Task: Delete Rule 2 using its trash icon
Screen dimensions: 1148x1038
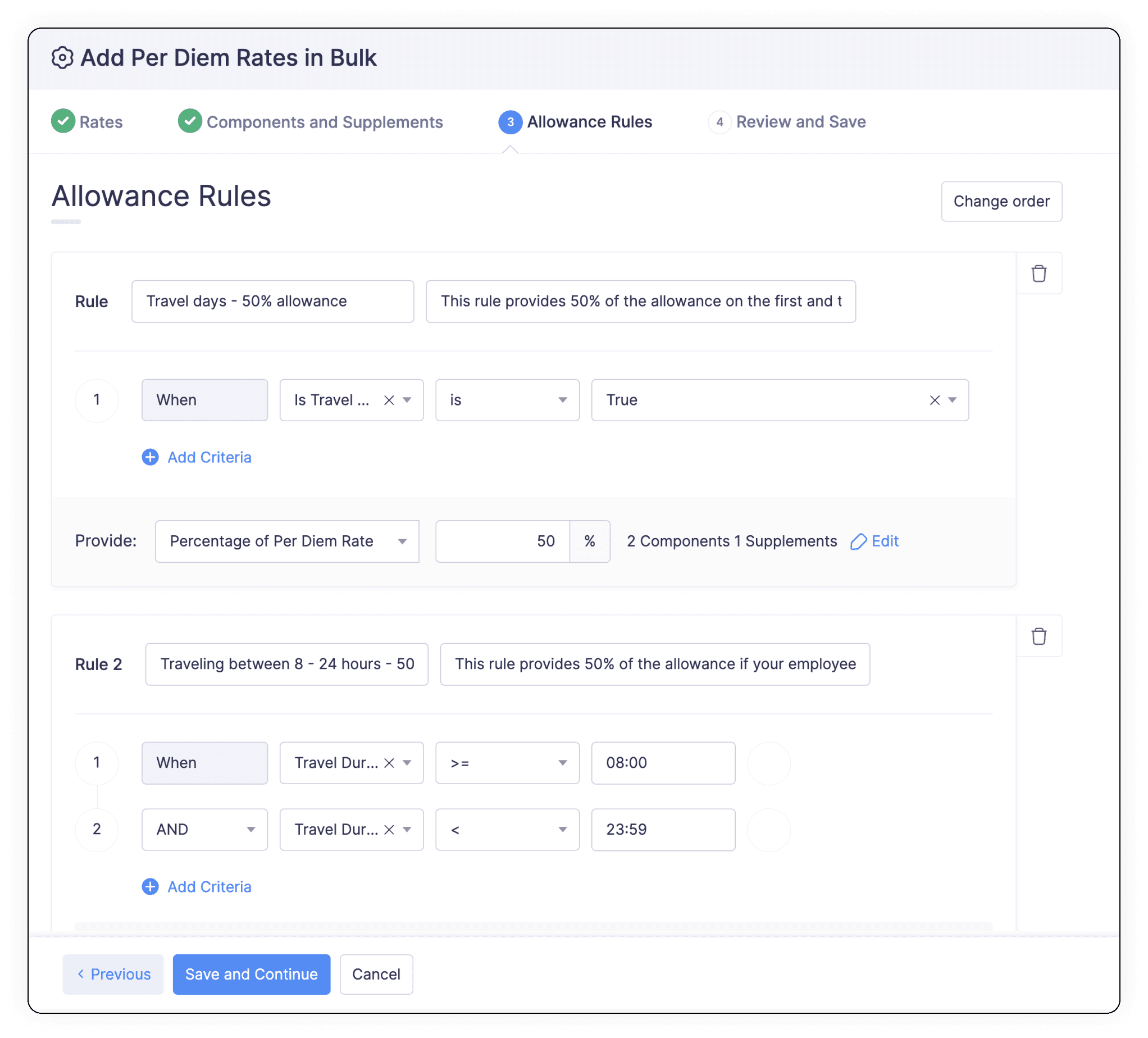Action: [x=1038, y=636]
